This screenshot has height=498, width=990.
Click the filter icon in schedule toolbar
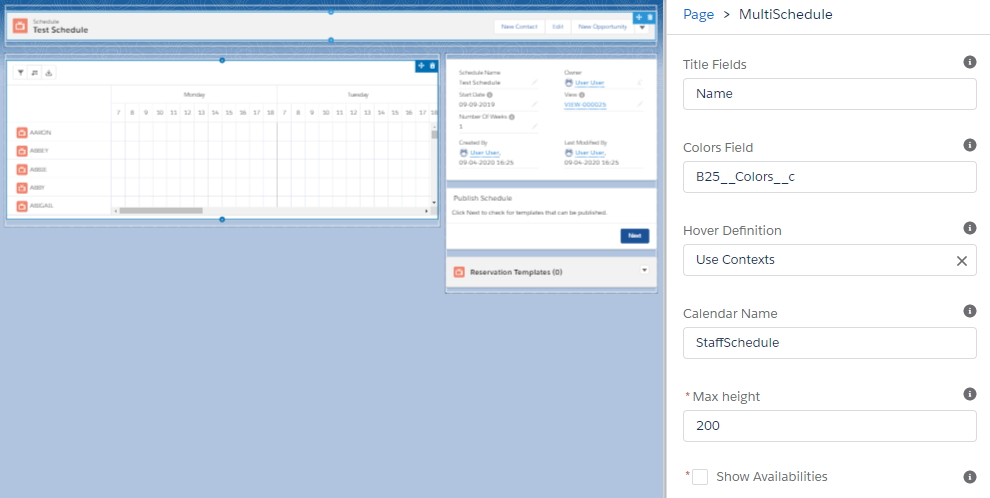point(21,73)
